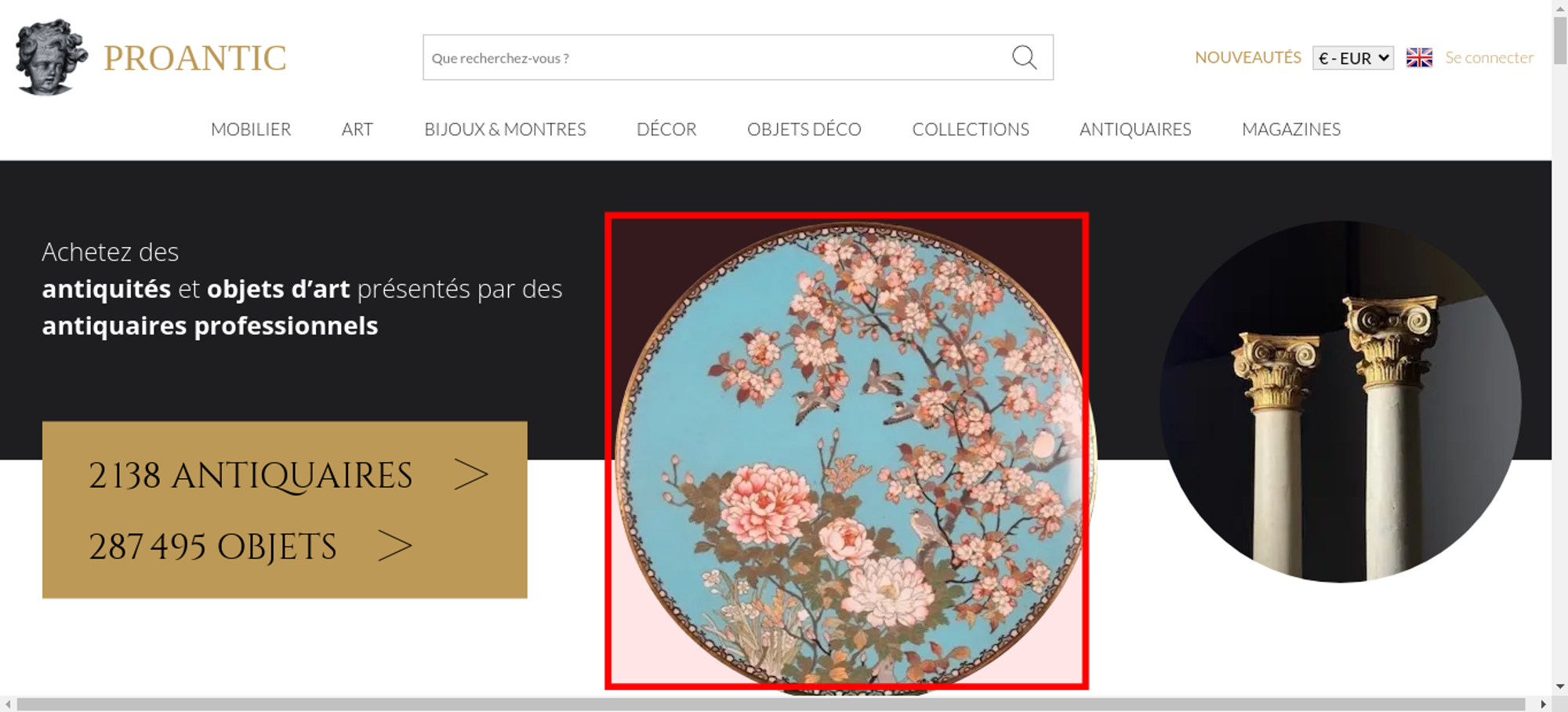Viewport: 1568px width, 712px height.
Task: Open the Art menu
Action: click(357, 129)
